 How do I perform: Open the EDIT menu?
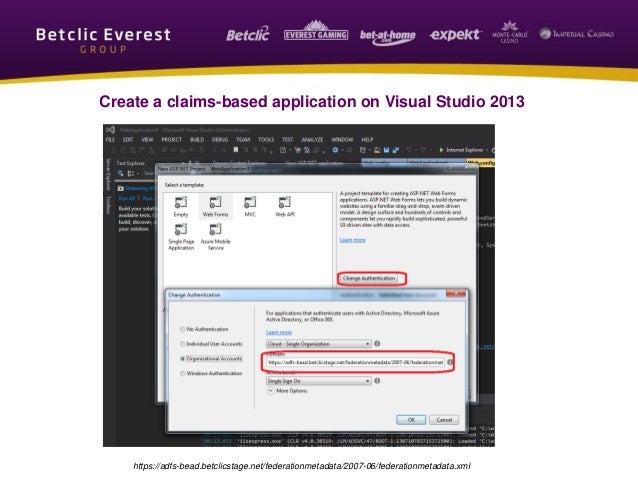click(x=128, y=140)
